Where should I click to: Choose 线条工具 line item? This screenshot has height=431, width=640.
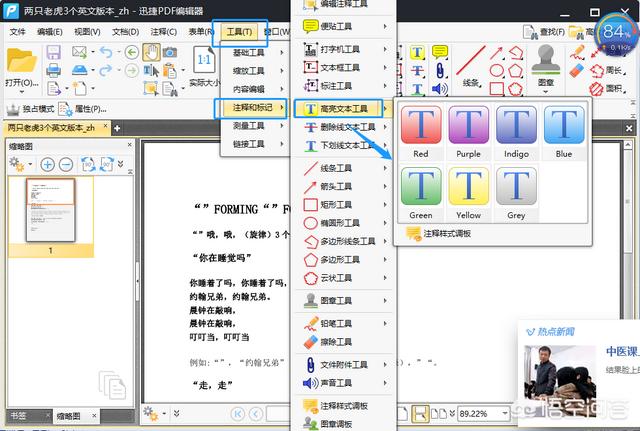point(344,168)
